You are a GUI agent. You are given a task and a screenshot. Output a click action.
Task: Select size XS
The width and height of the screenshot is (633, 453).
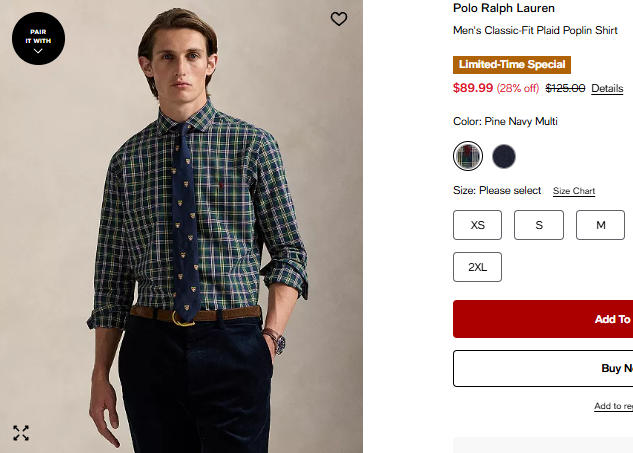point(478,225)
